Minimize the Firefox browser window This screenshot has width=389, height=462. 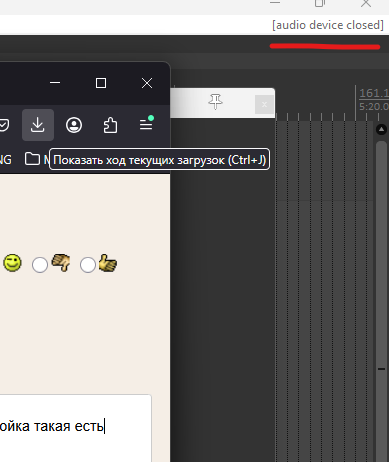tap(55, 83)
